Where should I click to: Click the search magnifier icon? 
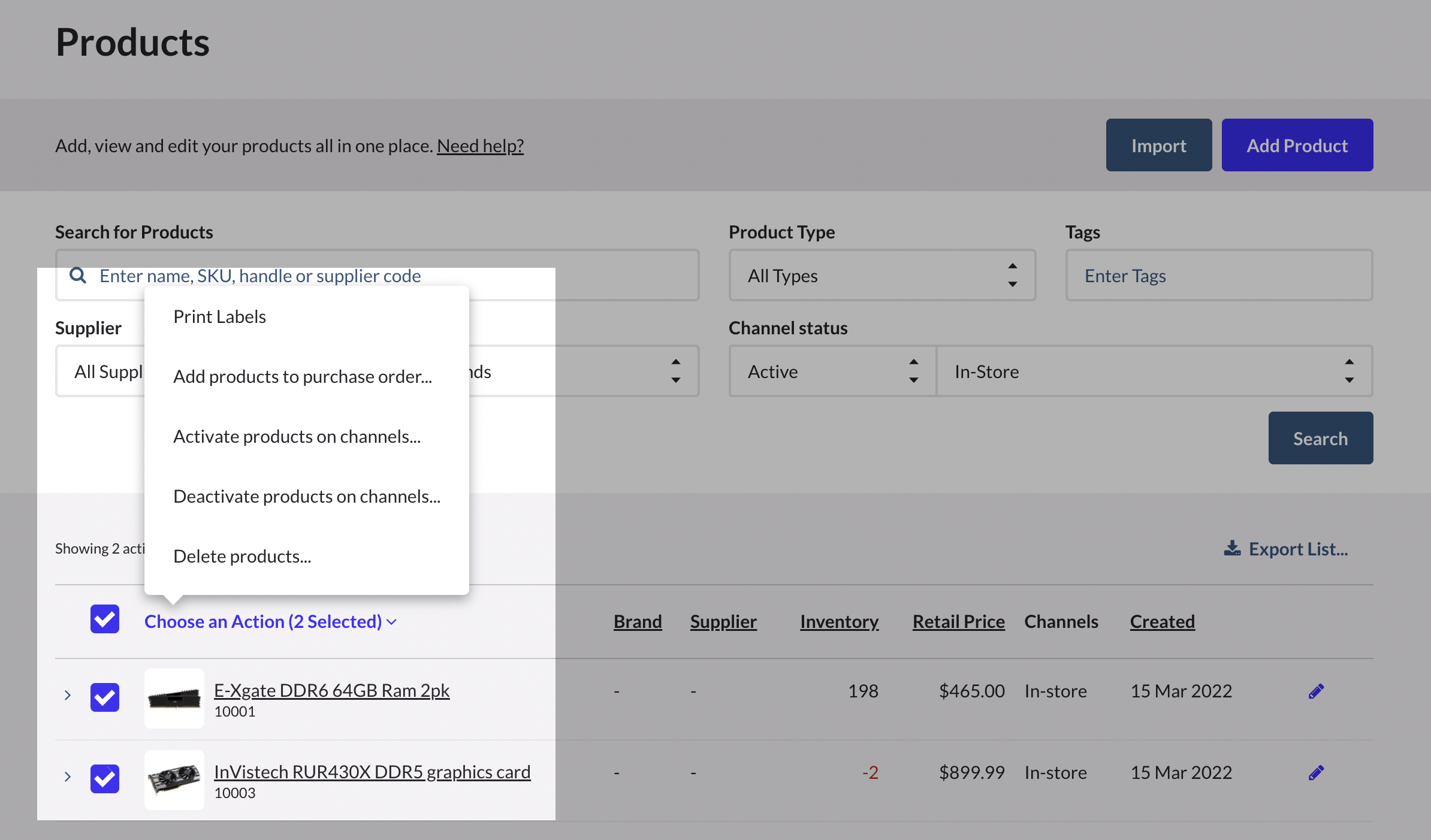point(78,276)
